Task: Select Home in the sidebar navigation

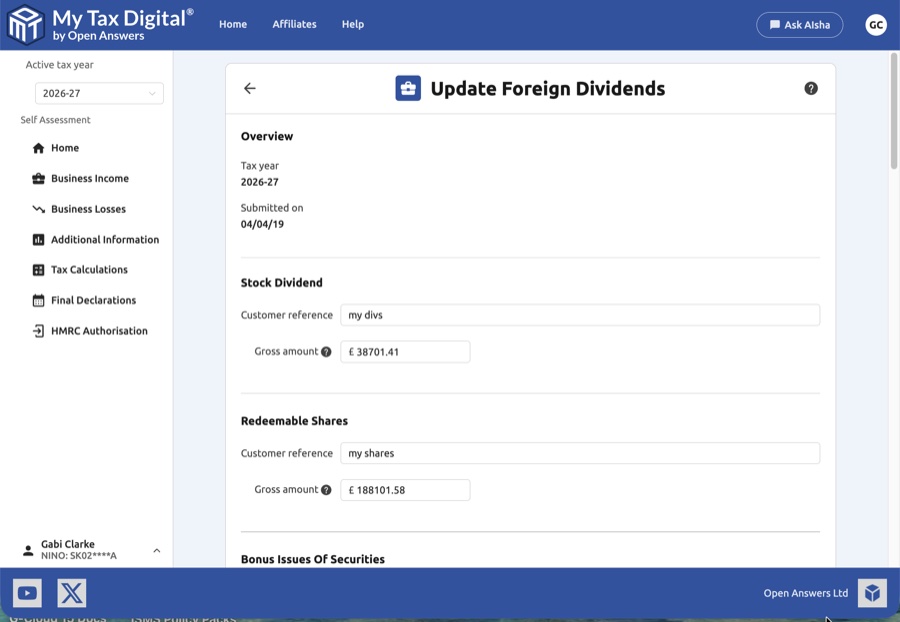Action: pos(65,148)
